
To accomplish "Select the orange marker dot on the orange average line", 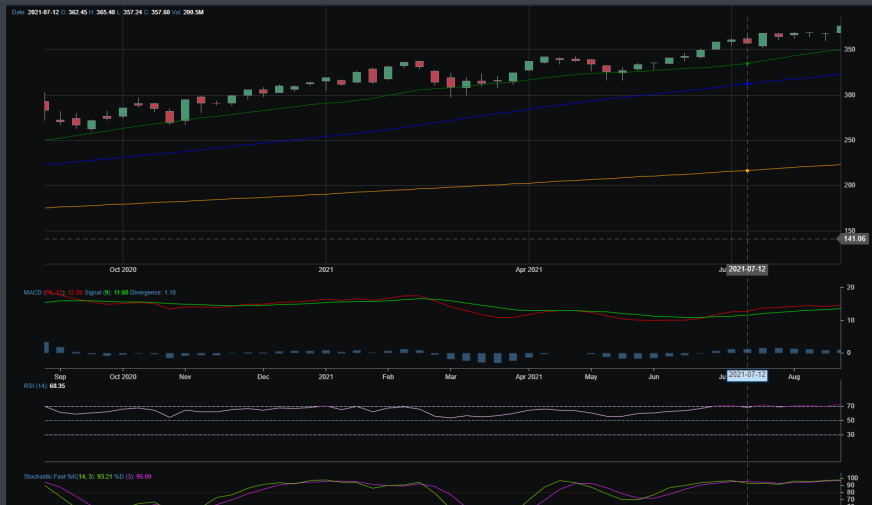I will click(747, 171).
